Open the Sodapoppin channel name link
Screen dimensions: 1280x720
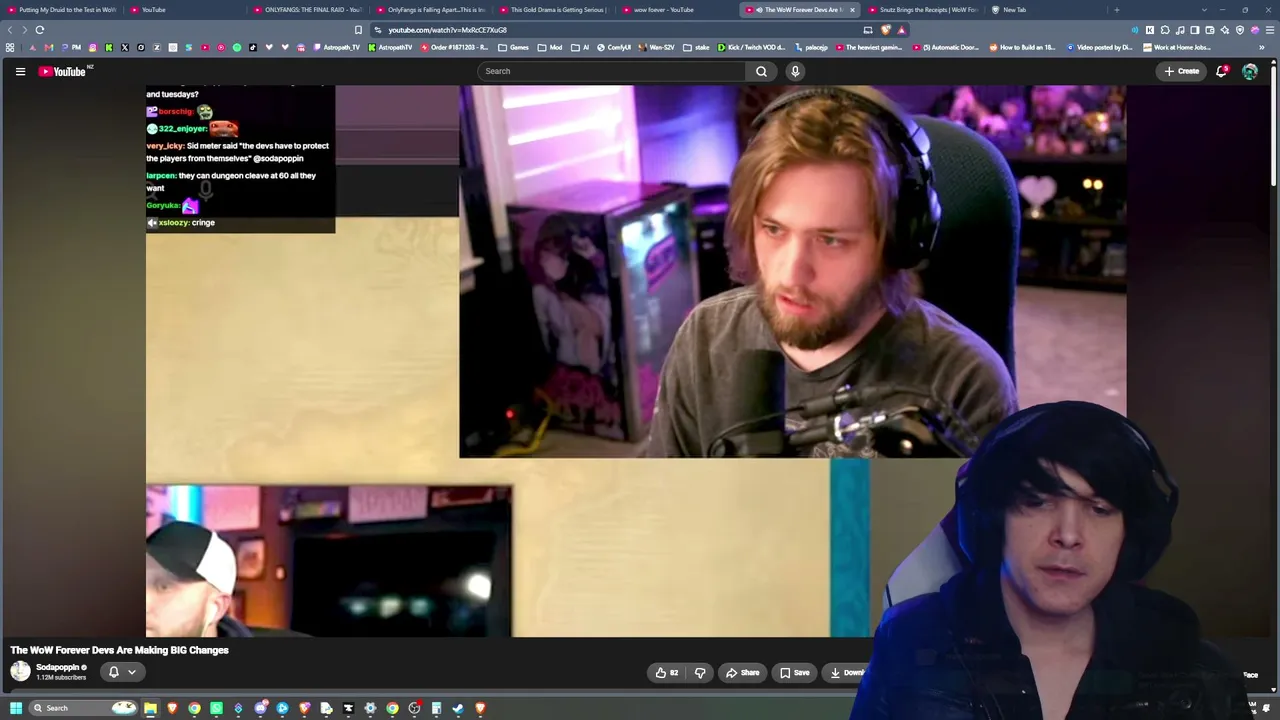point(57,667)
